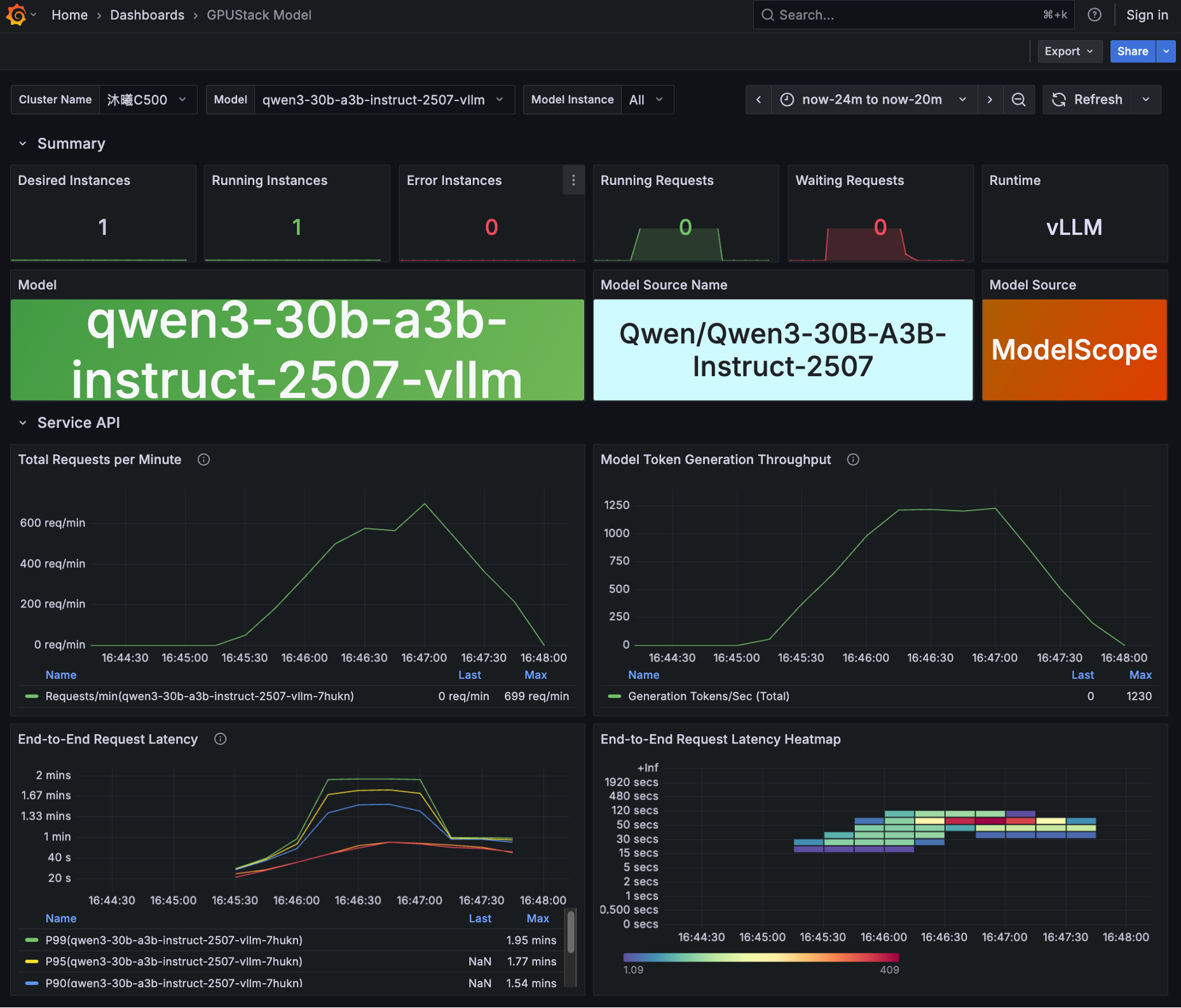Toggle P99 series in latency legend

(x=174, y=940)
